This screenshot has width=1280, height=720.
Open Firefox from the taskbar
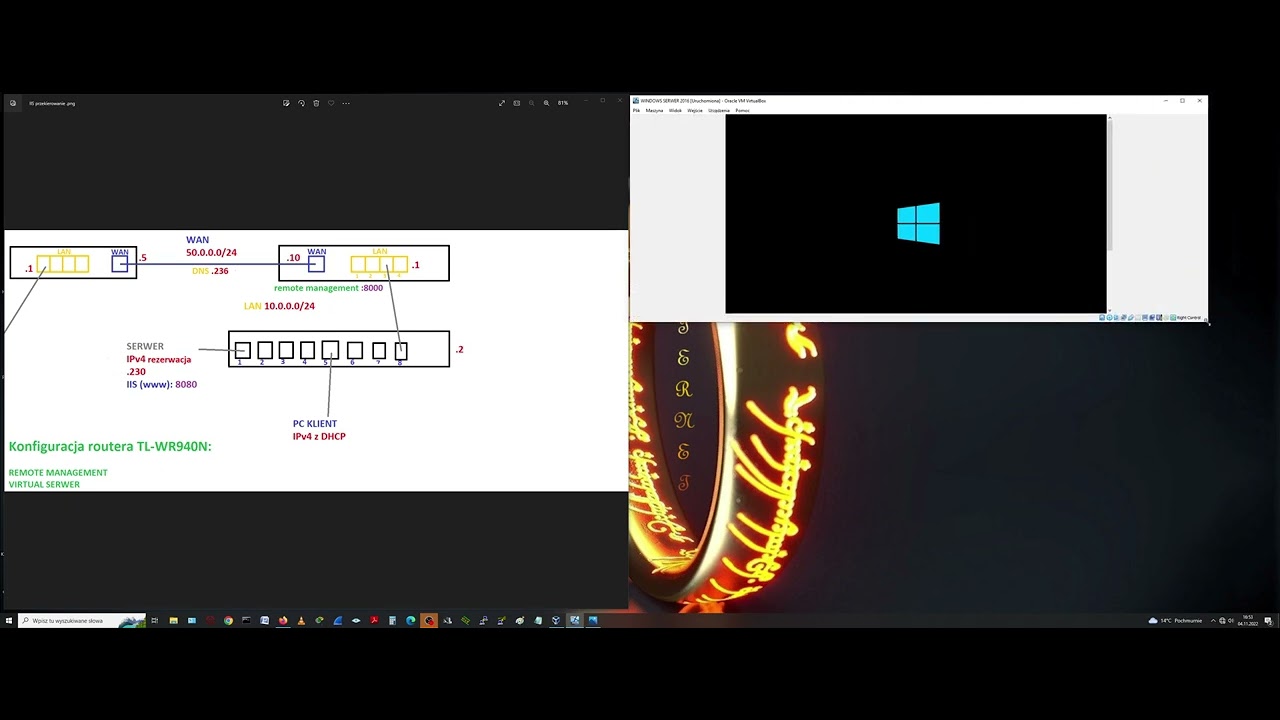click(283, 620)
